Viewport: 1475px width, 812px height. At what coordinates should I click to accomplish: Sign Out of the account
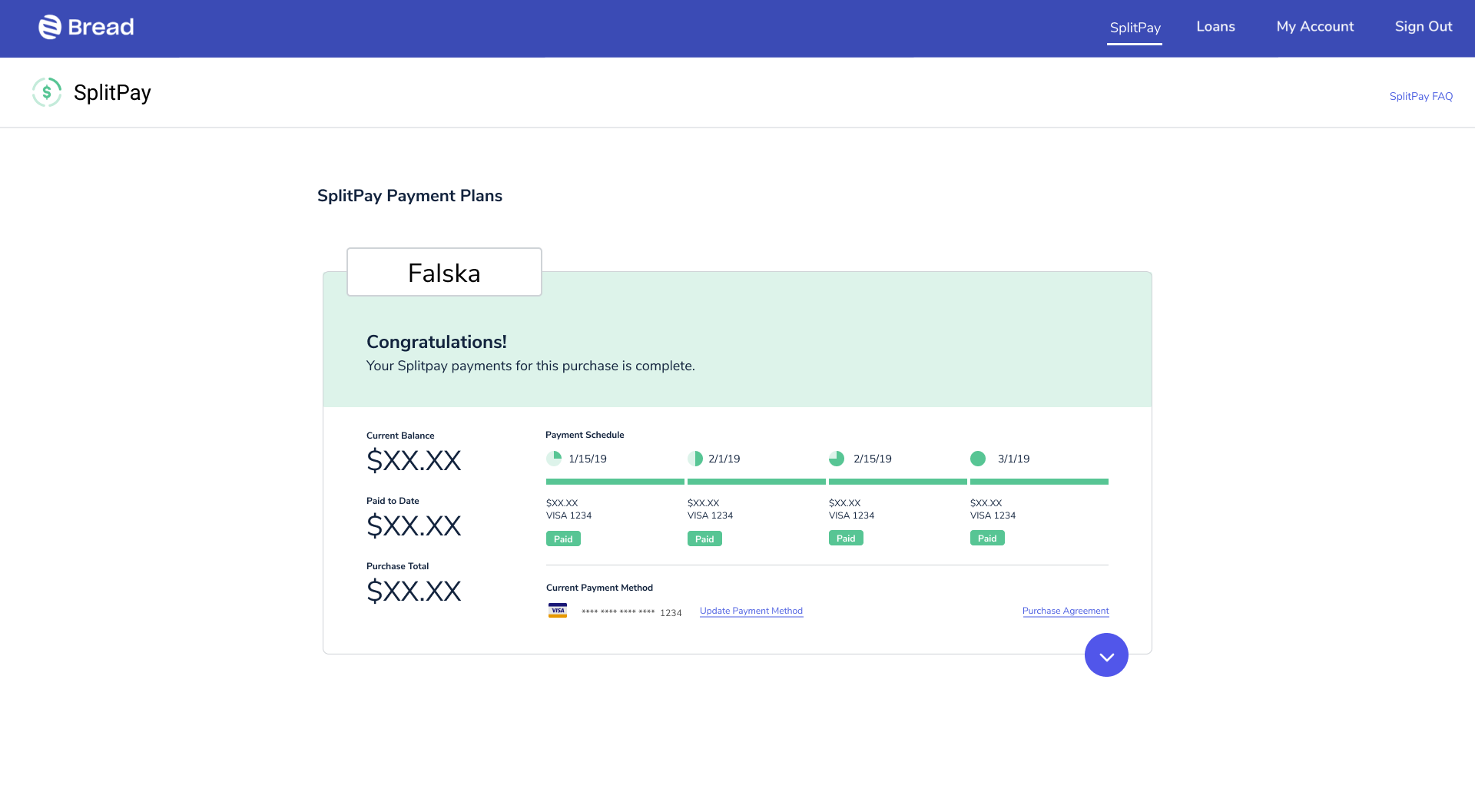1424,27
